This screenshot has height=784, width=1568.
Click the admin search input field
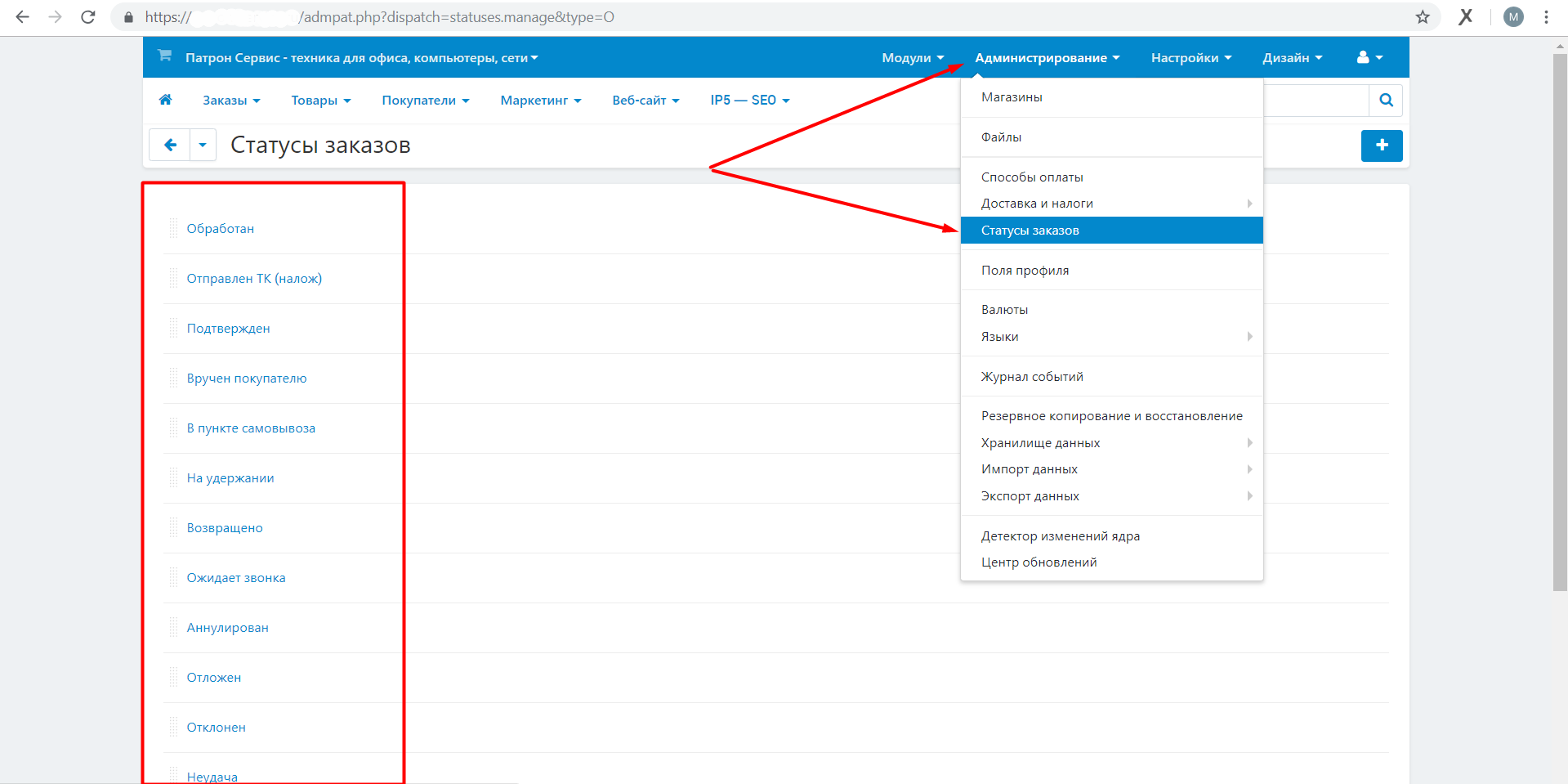coord(1316,100)
